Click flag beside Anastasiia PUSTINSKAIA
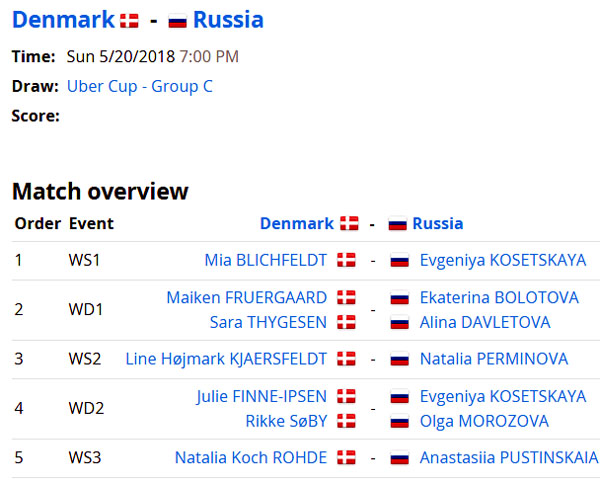 pos(400,458)
